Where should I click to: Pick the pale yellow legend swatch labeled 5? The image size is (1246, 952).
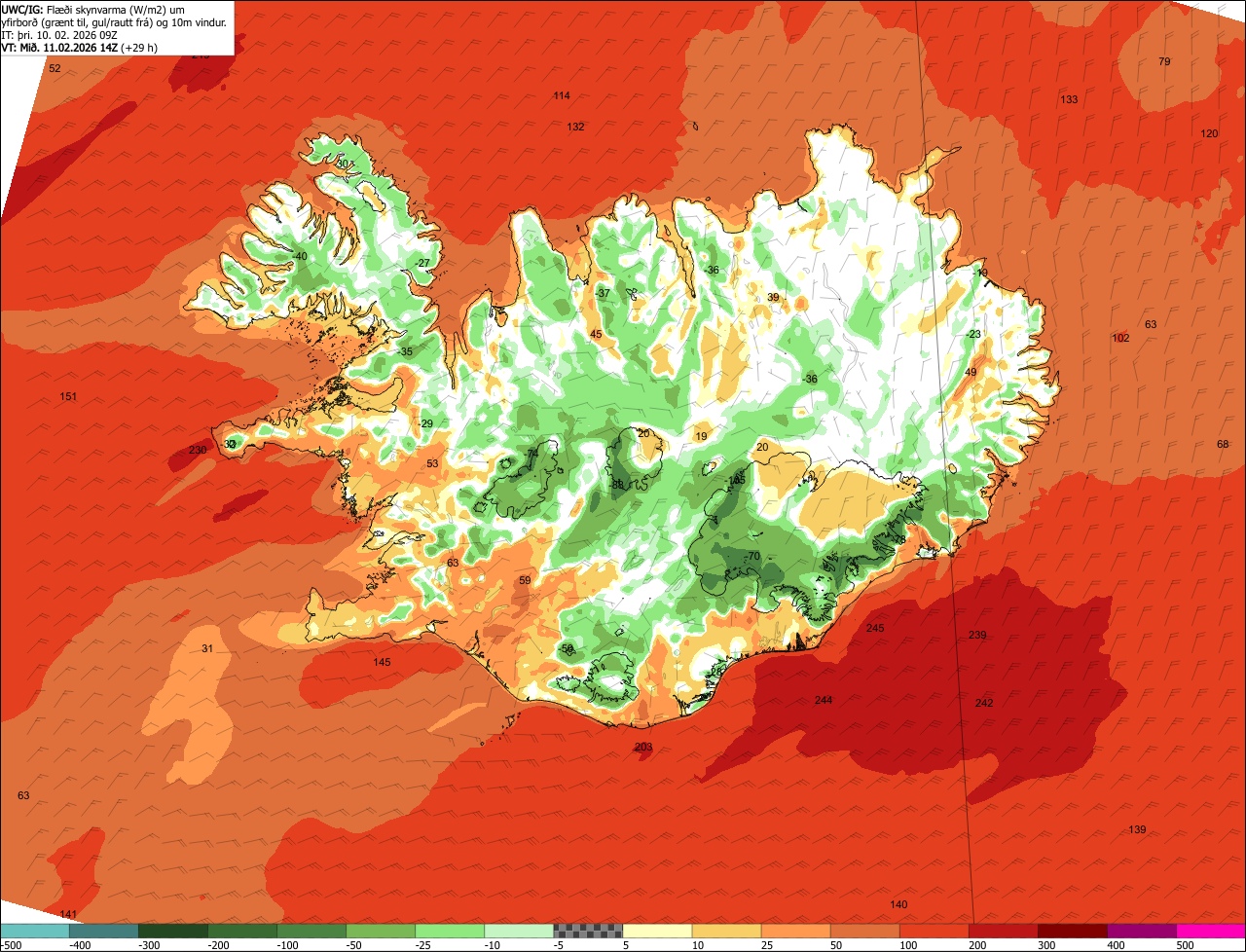click(657, 931)
